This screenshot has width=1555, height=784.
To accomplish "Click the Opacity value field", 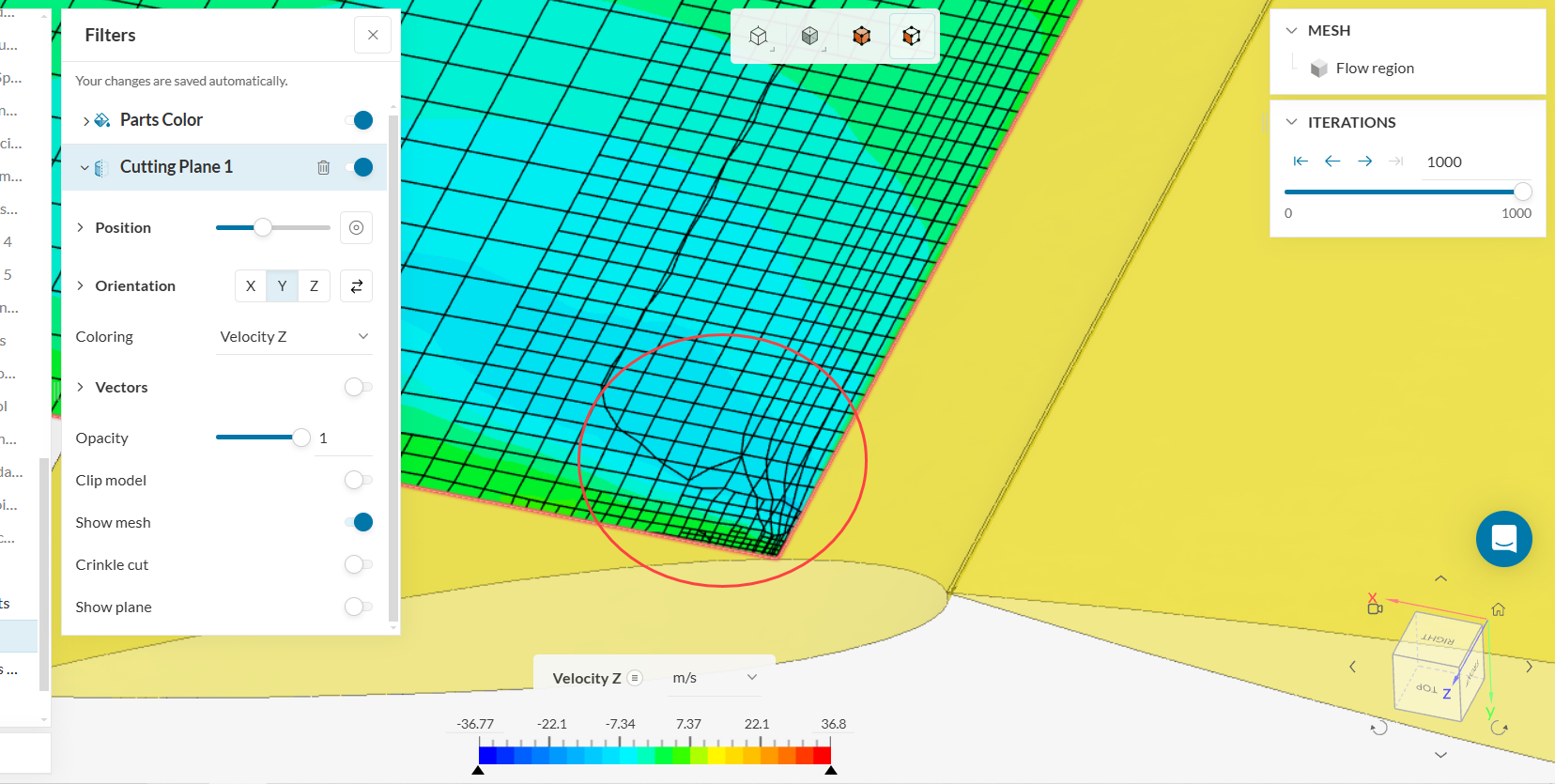I will (344, 438).
